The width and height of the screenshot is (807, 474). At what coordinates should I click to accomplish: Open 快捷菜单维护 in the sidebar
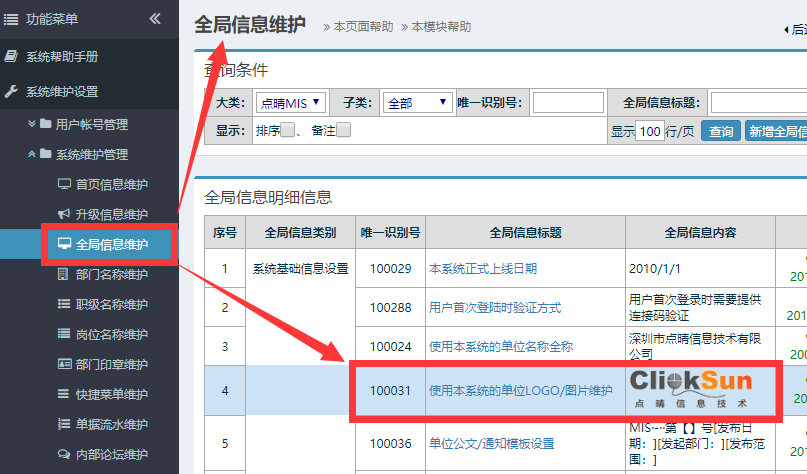(112, 394)
